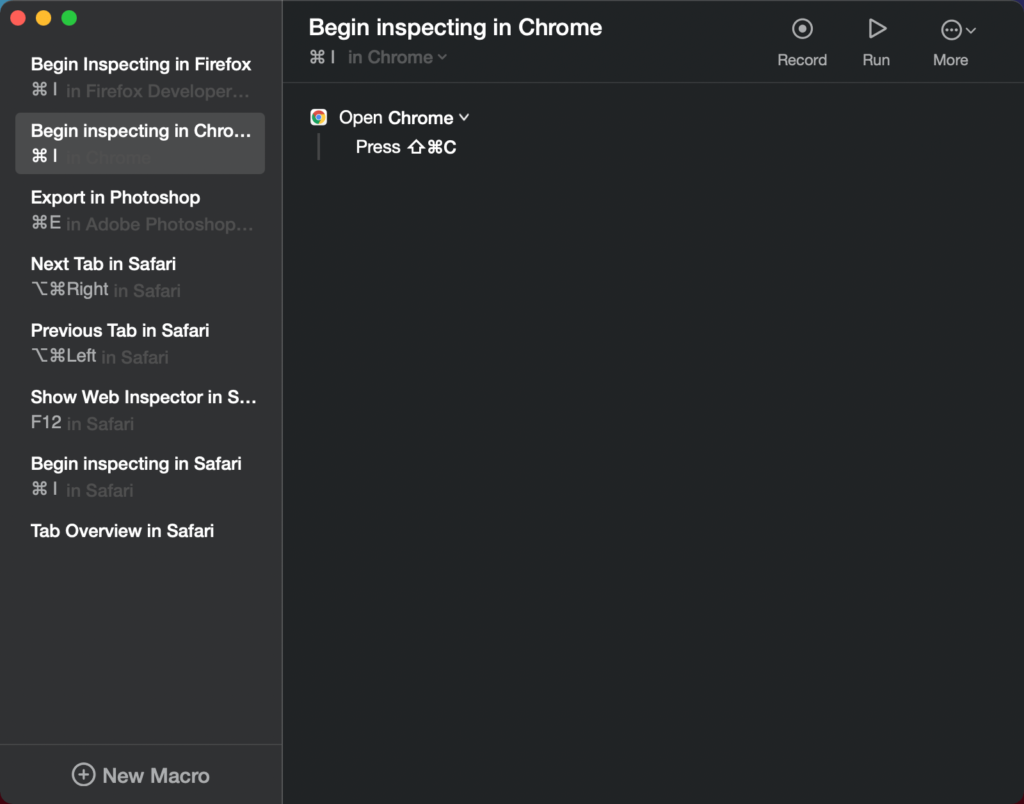The width and height of the screenshot is (1024, 804).
Task: Click the Chrome app icon in action
Action: pyautogui.click(x=319, y=118)
